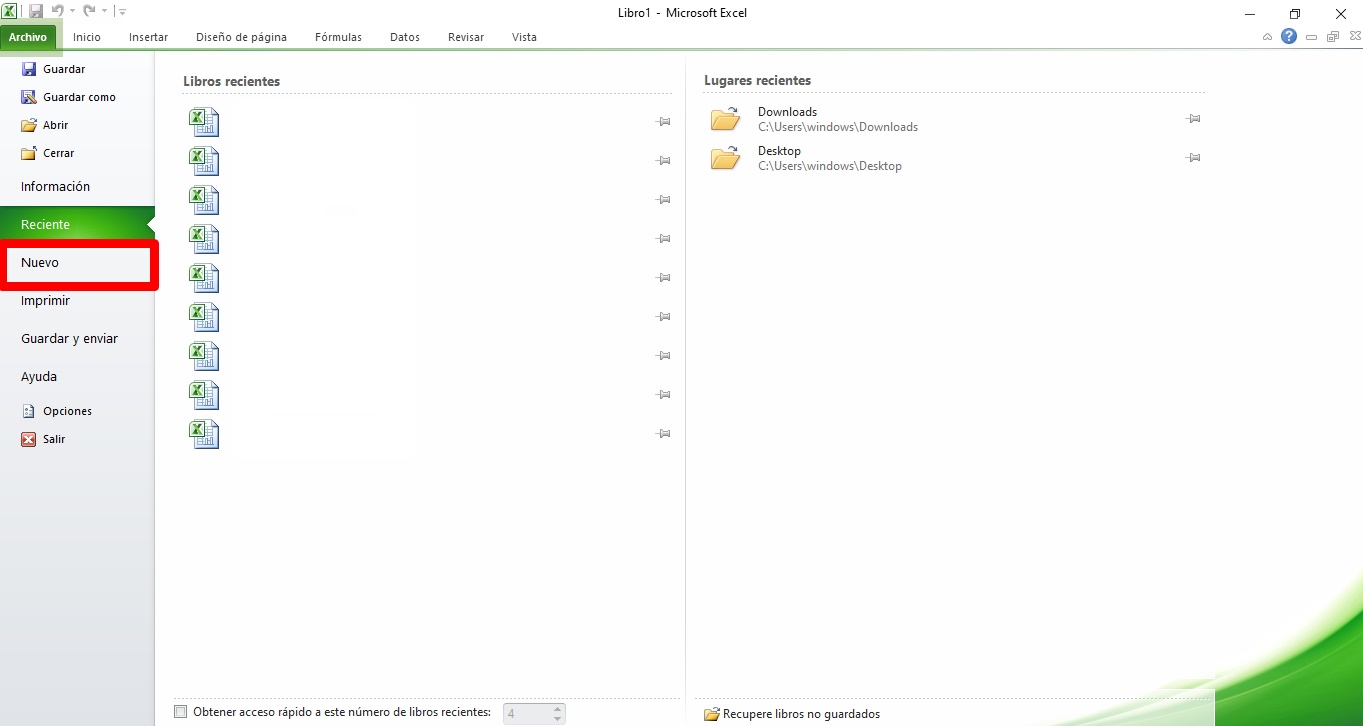1363x726 pixels.
Task: Decrease the recent books count with the down arrow
Action: pyautogui.click(x=559, y=719)
